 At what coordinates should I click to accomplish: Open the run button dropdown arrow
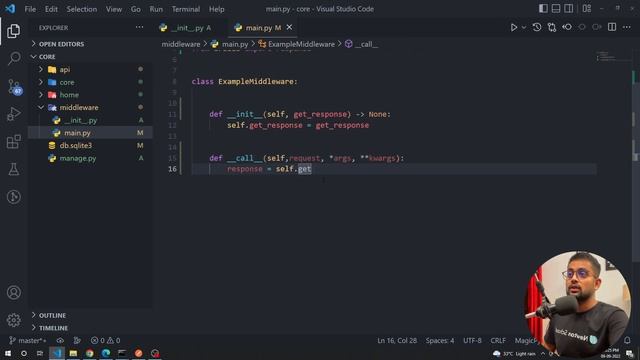click(x=524, y=27)
